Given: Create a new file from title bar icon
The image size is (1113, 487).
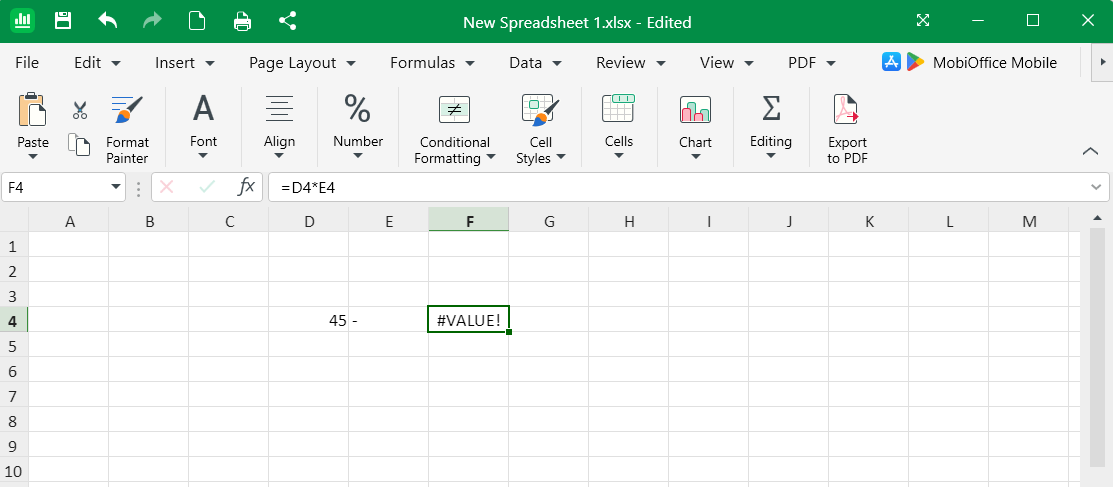Looking at the screenshot, I should coord(198,21).
